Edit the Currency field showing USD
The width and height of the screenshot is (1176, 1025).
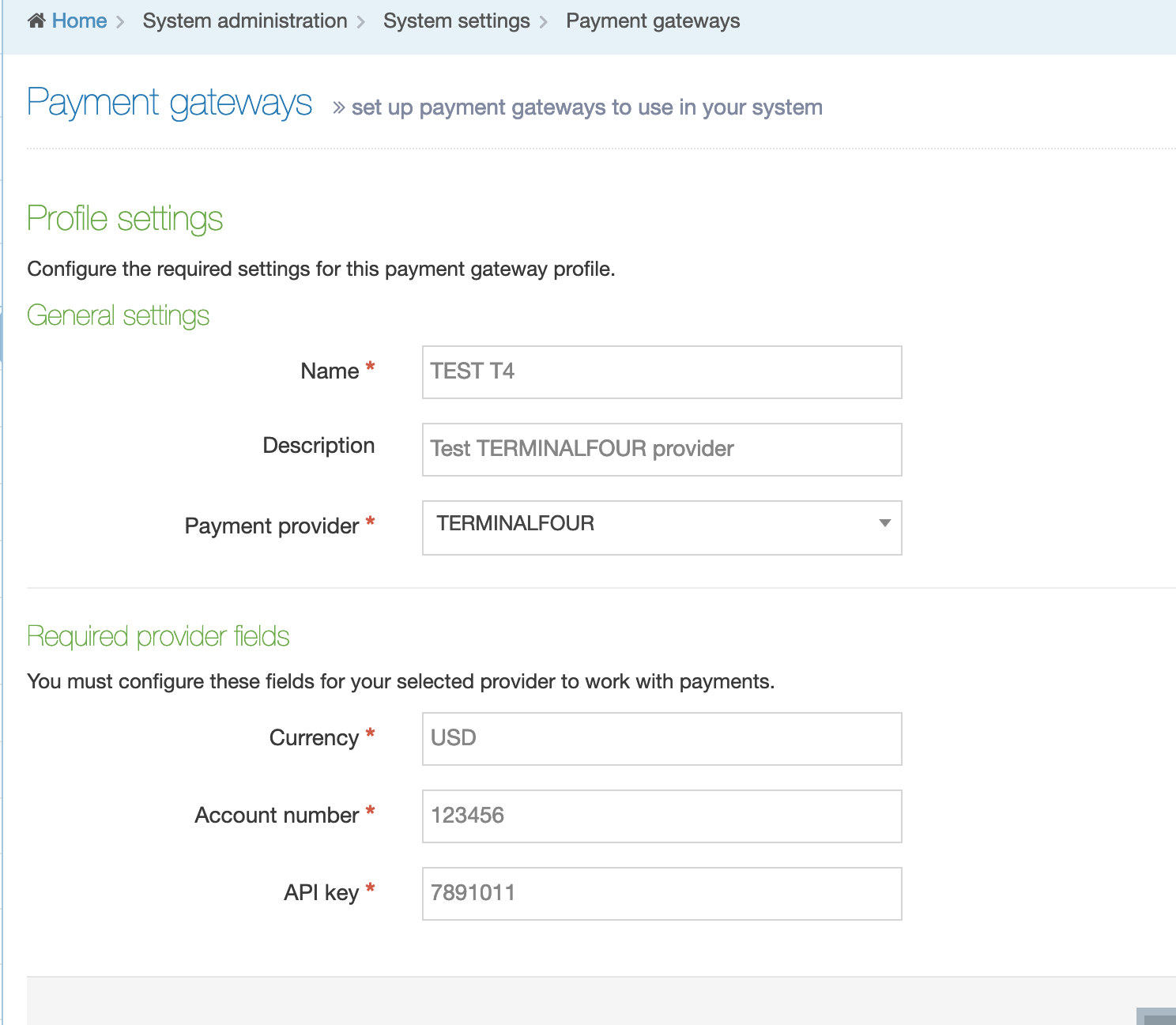click(x=661, y=738)
